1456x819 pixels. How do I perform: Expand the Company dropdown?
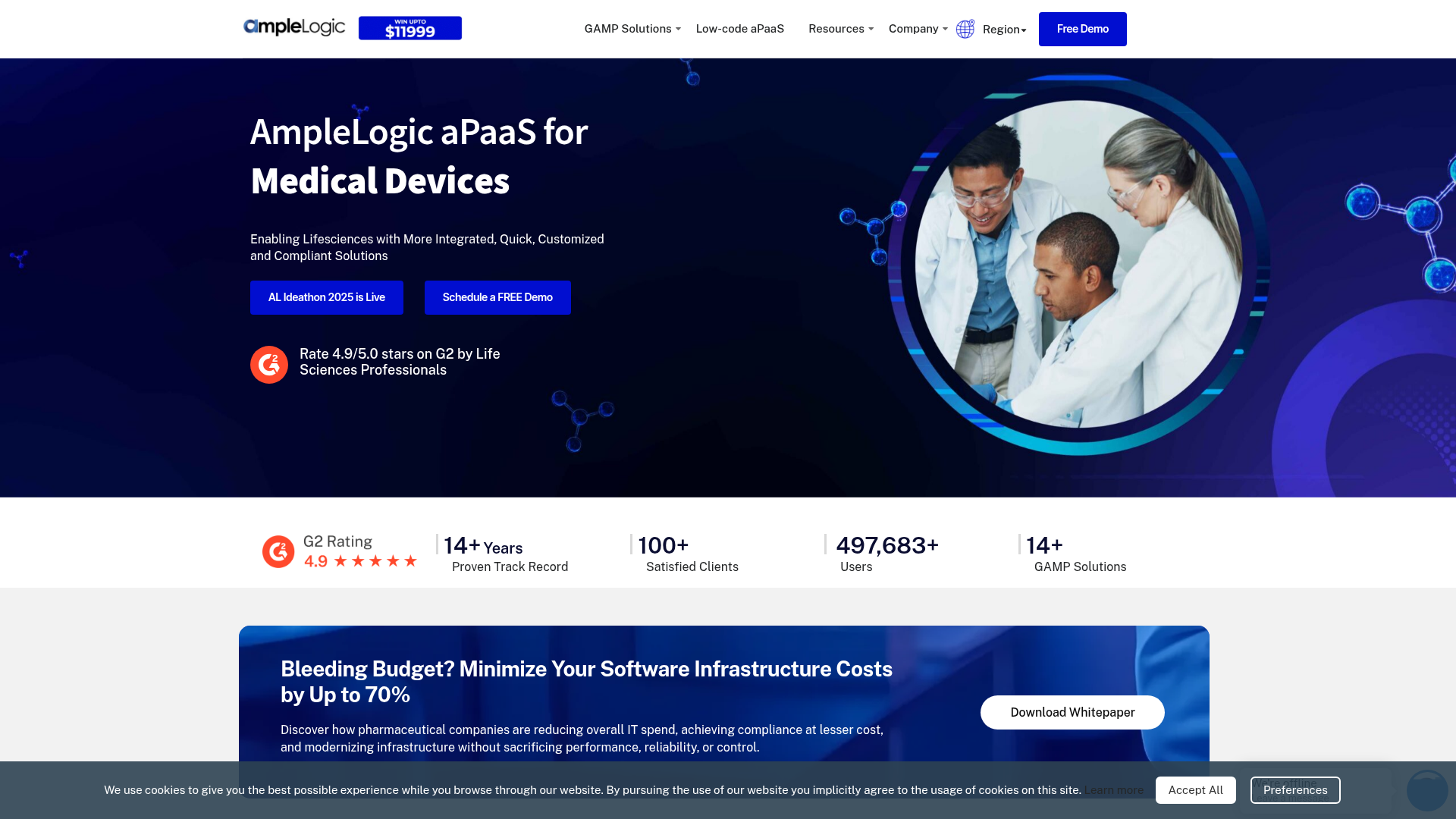point(913,29)
